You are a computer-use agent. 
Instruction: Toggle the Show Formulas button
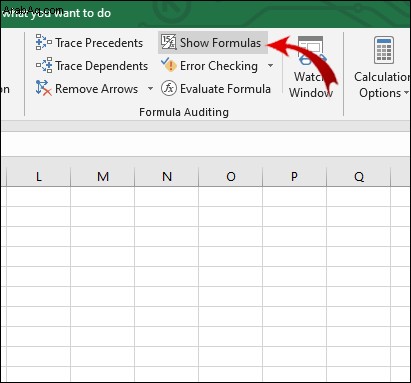pos(213,43)
